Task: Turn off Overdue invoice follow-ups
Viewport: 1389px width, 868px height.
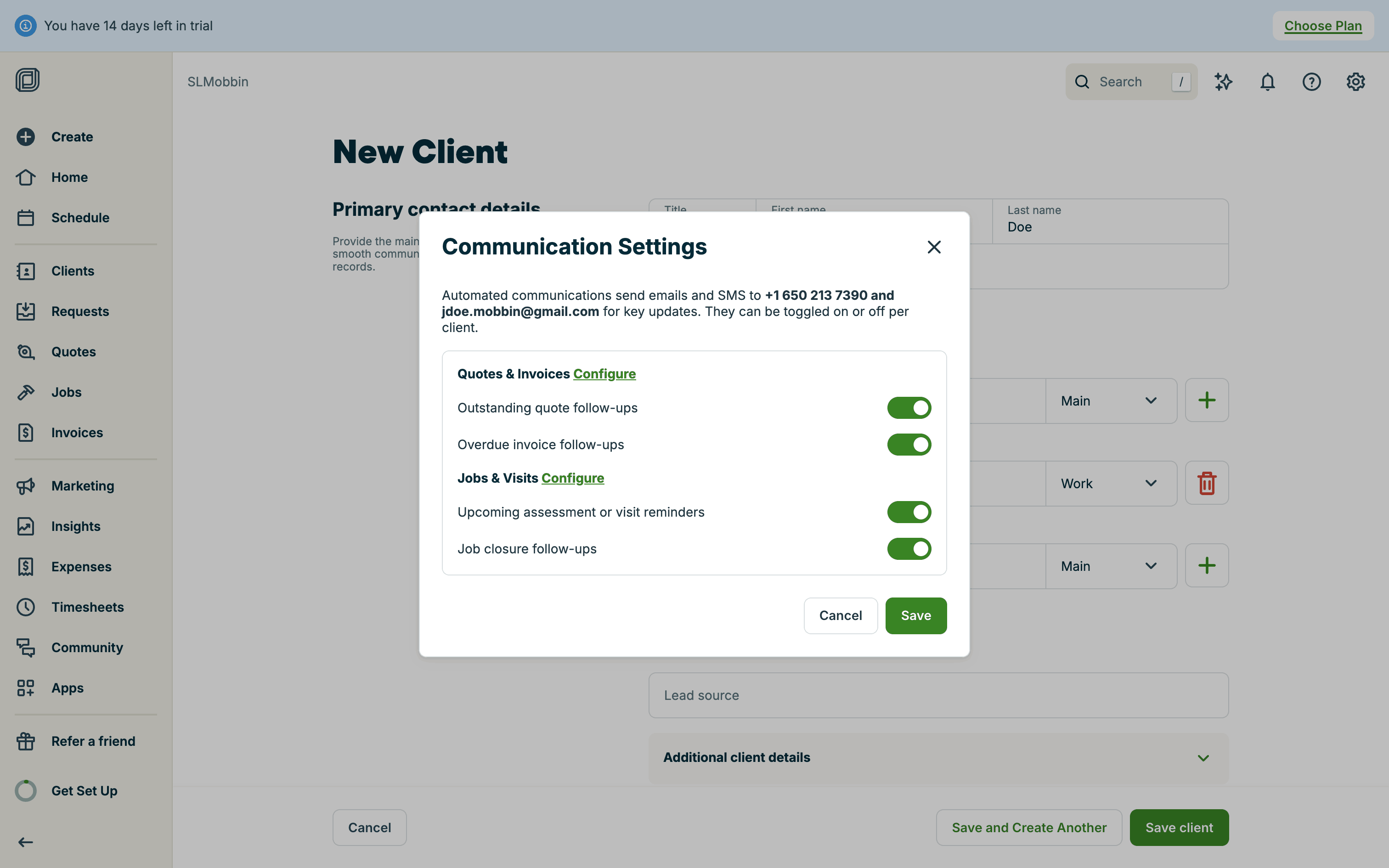Action: click(x=909, y=445)
